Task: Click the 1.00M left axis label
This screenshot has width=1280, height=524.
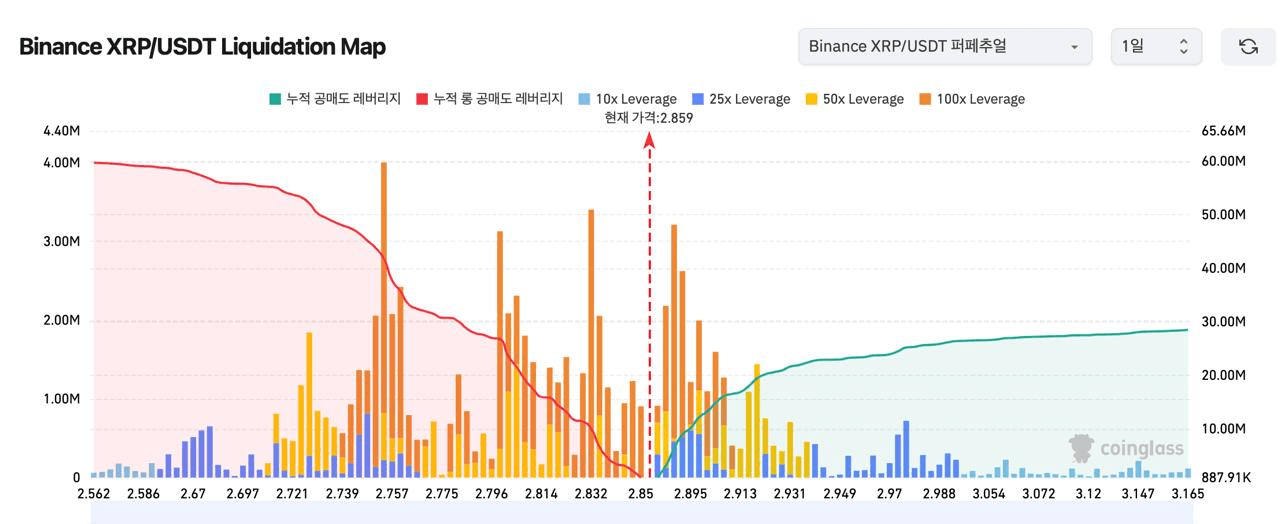Action: pos(62,399)
